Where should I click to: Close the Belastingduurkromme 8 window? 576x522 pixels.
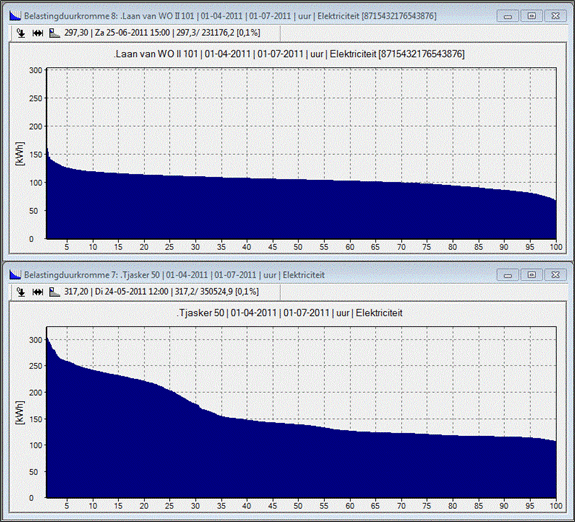pyautogui.click(x=555, y=16)
